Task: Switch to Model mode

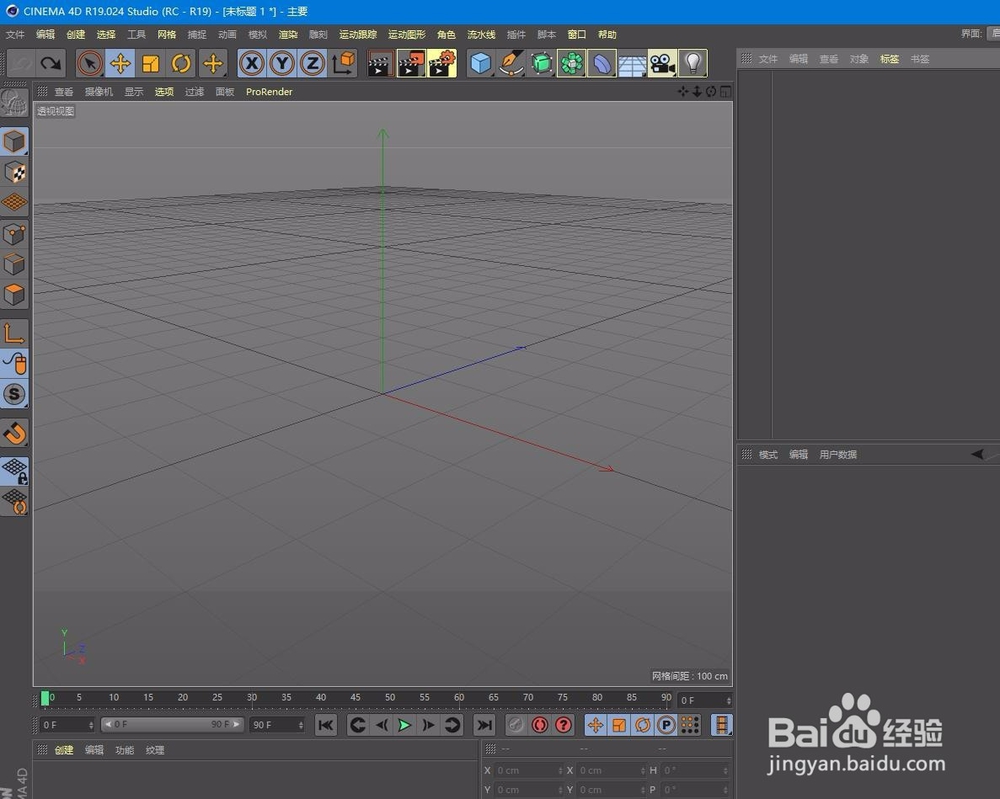Action: click(x=14, y=141)
